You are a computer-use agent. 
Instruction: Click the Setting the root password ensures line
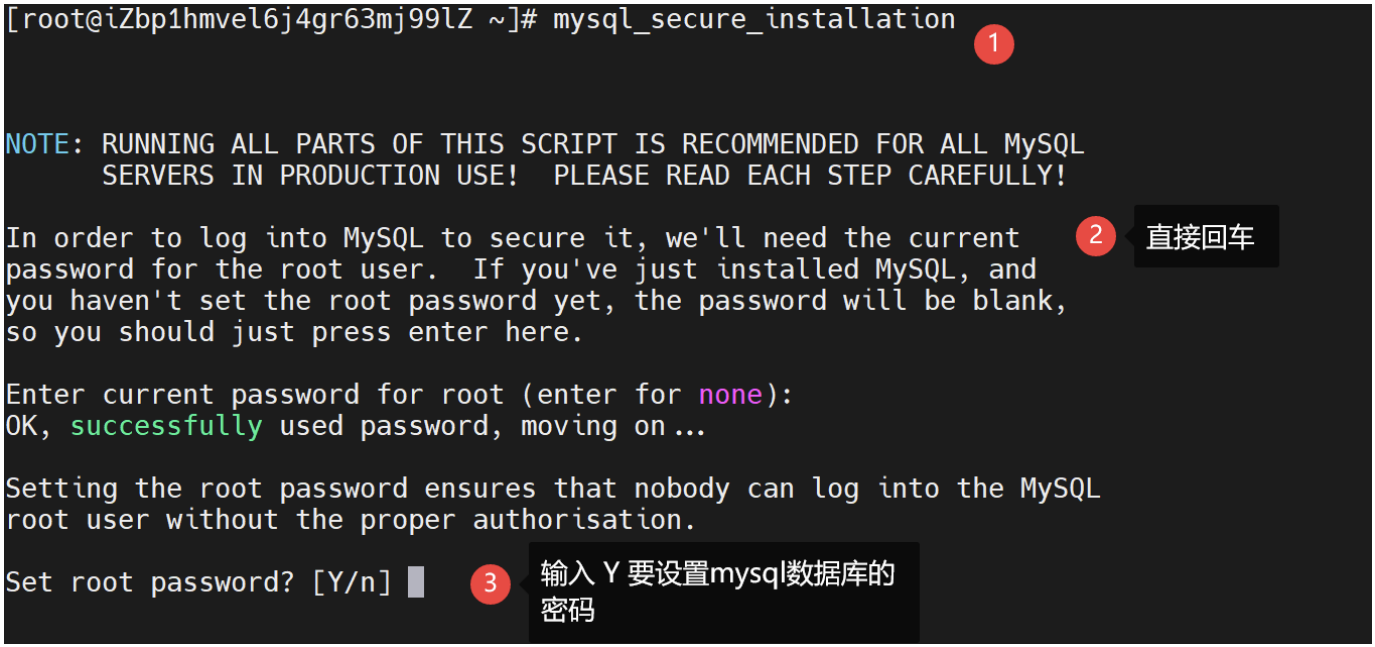pos(552,489)
